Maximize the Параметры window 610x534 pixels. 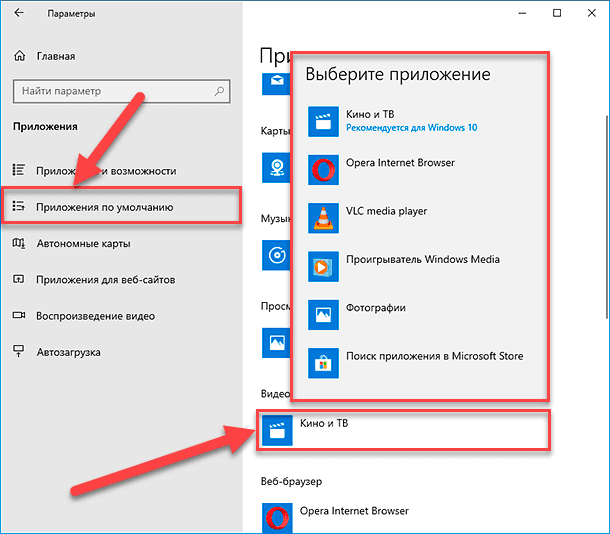click(557, 13)
